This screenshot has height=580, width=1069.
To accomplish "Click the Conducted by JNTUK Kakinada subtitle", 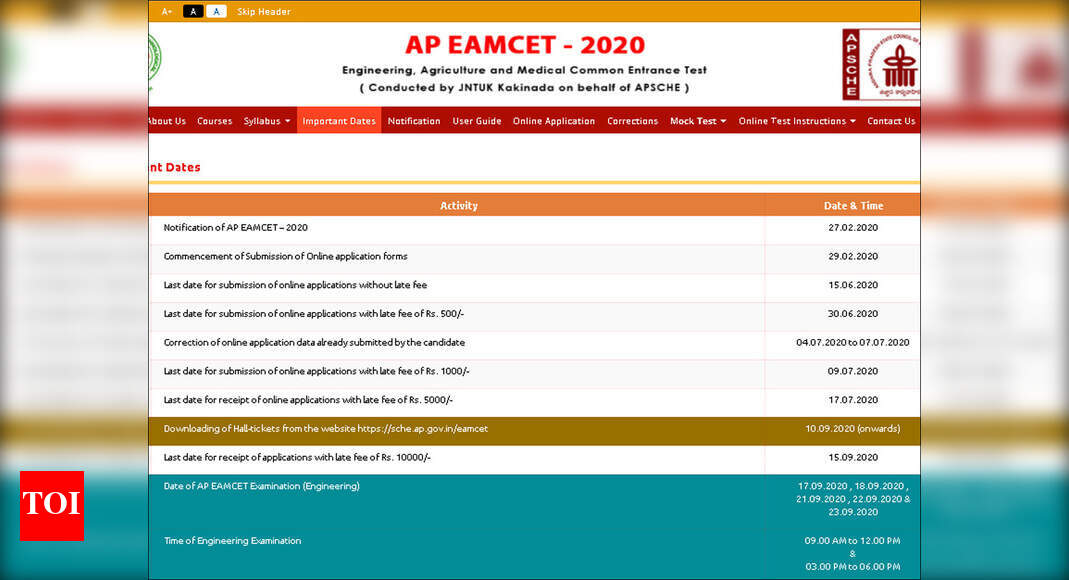I will 524,87.
